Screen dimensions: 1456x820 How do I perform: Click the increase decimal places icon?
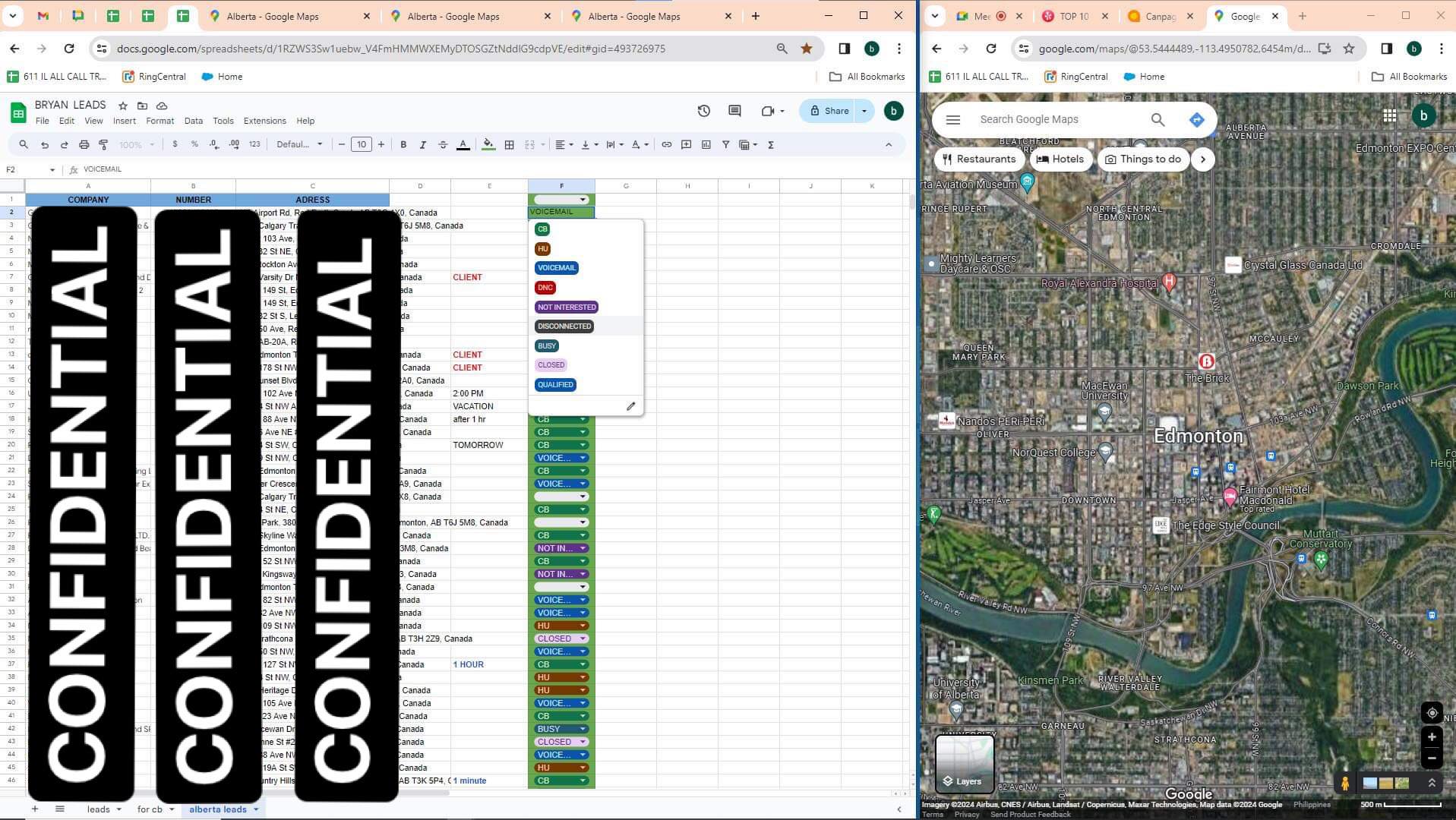(x=234, y=144)
